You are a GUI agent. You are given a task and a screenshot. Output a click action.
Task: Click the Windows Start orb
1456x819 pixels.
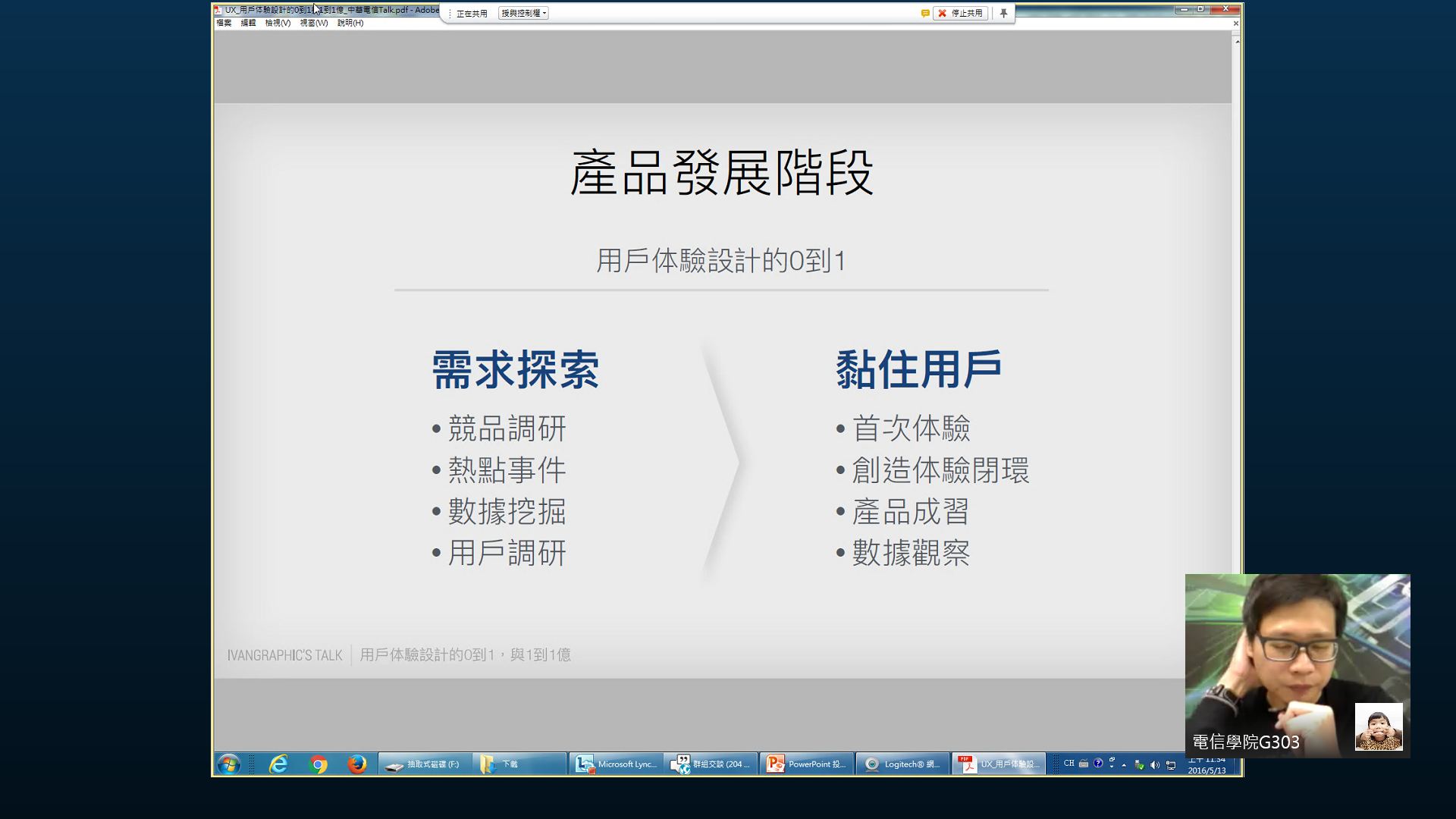coord(228,764)
